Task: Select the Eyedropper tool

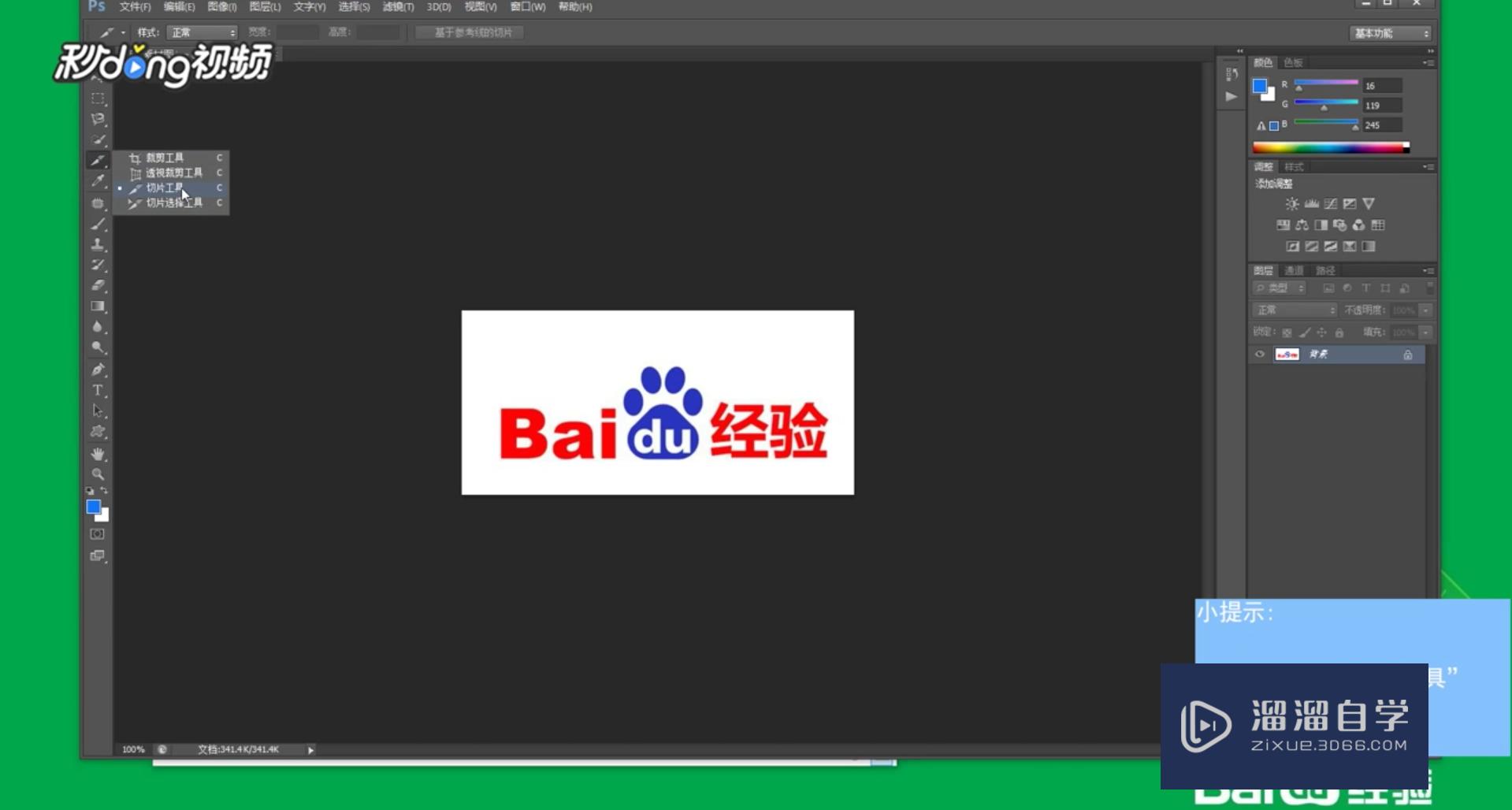Action: pyautogui.click(x=98, y=180)
